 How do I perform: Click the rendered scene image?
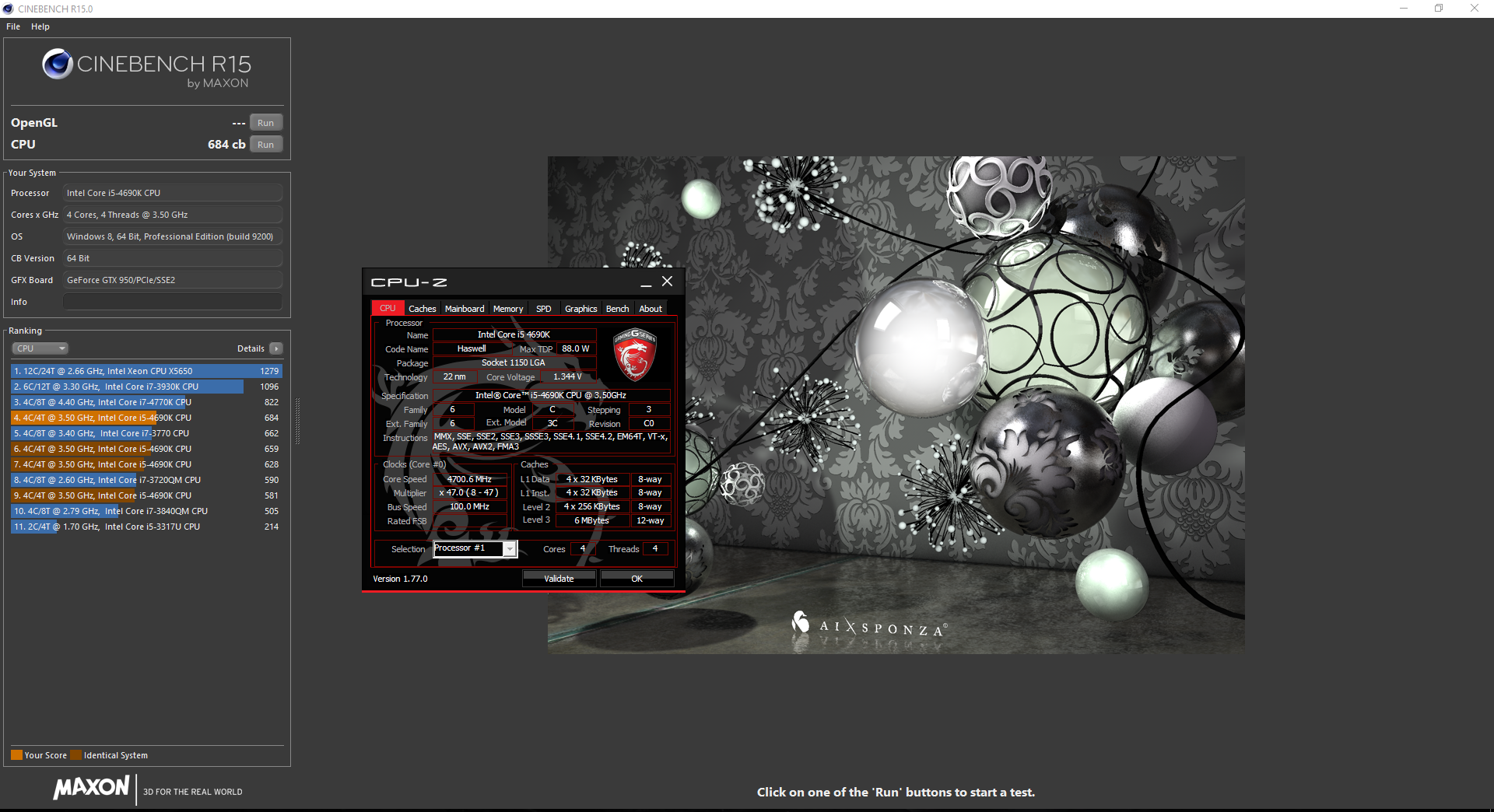(x=896, y=404)
